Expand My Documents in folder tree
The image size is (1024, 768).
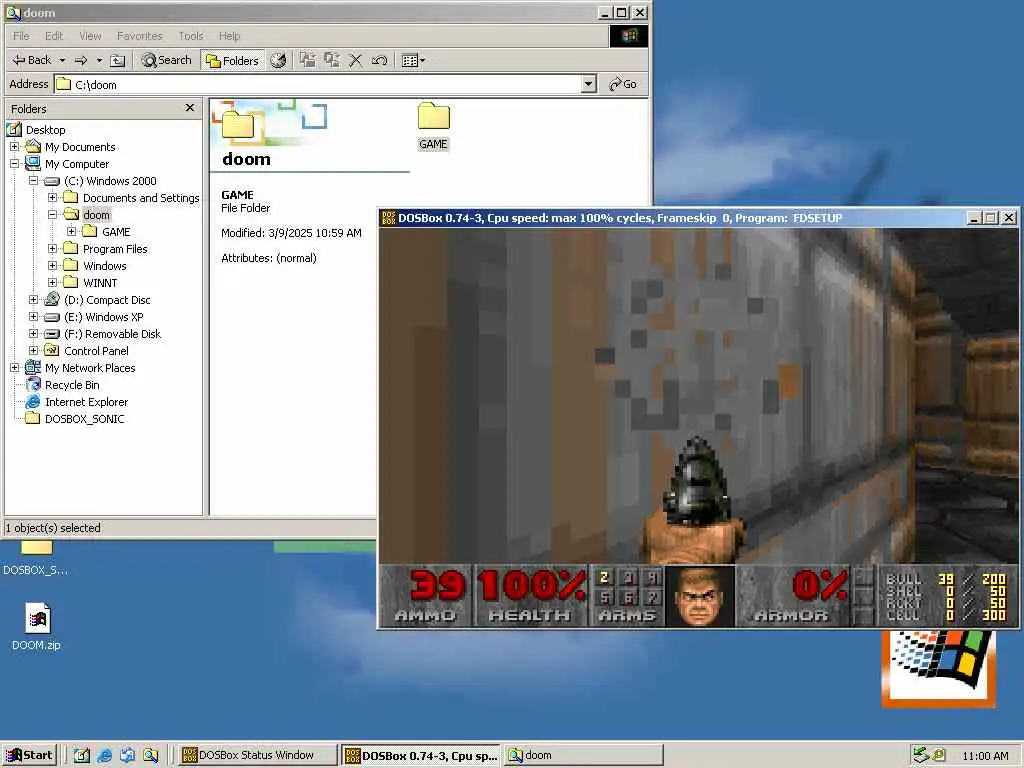pyautogui.click(x=14, y=147)
